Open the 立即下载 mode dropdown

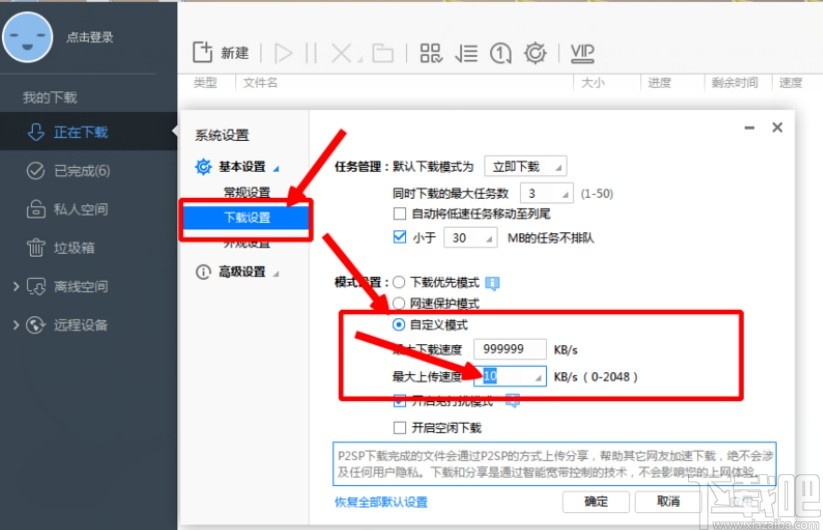click(525, 166)
